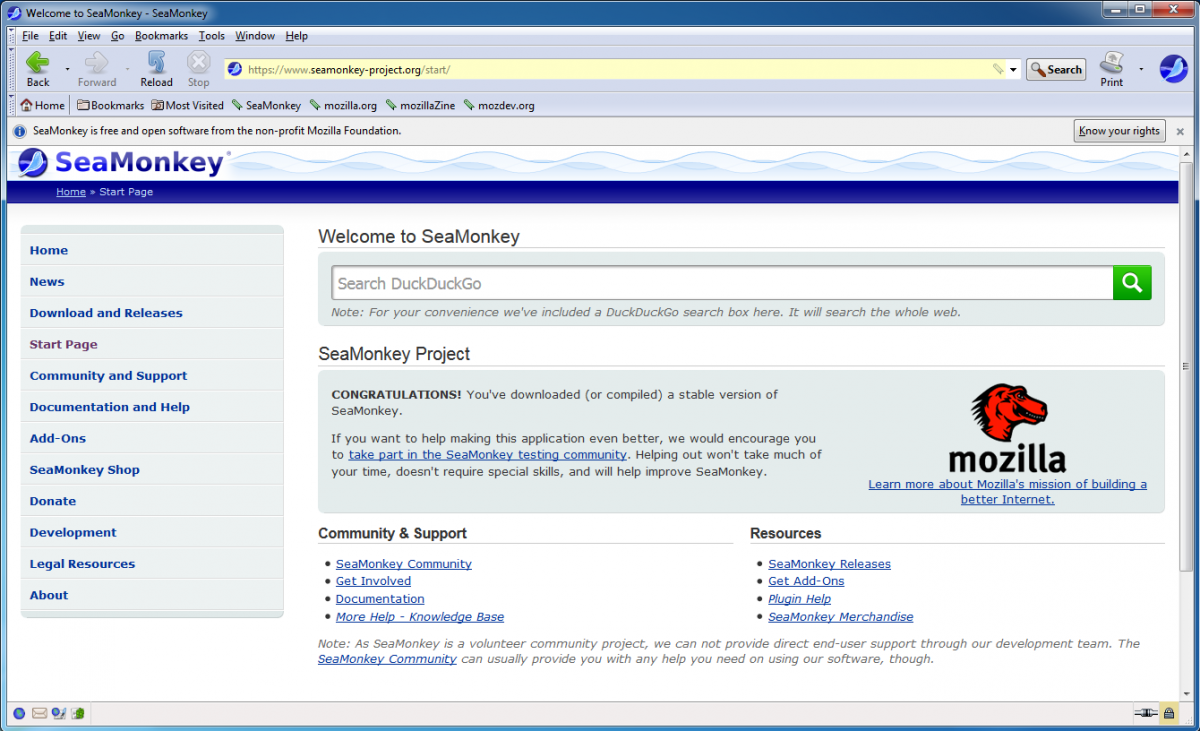Viewport: 1200px width, 731px height.
Task: Click the Print toolbar icon
Action: pos(1112,64)
